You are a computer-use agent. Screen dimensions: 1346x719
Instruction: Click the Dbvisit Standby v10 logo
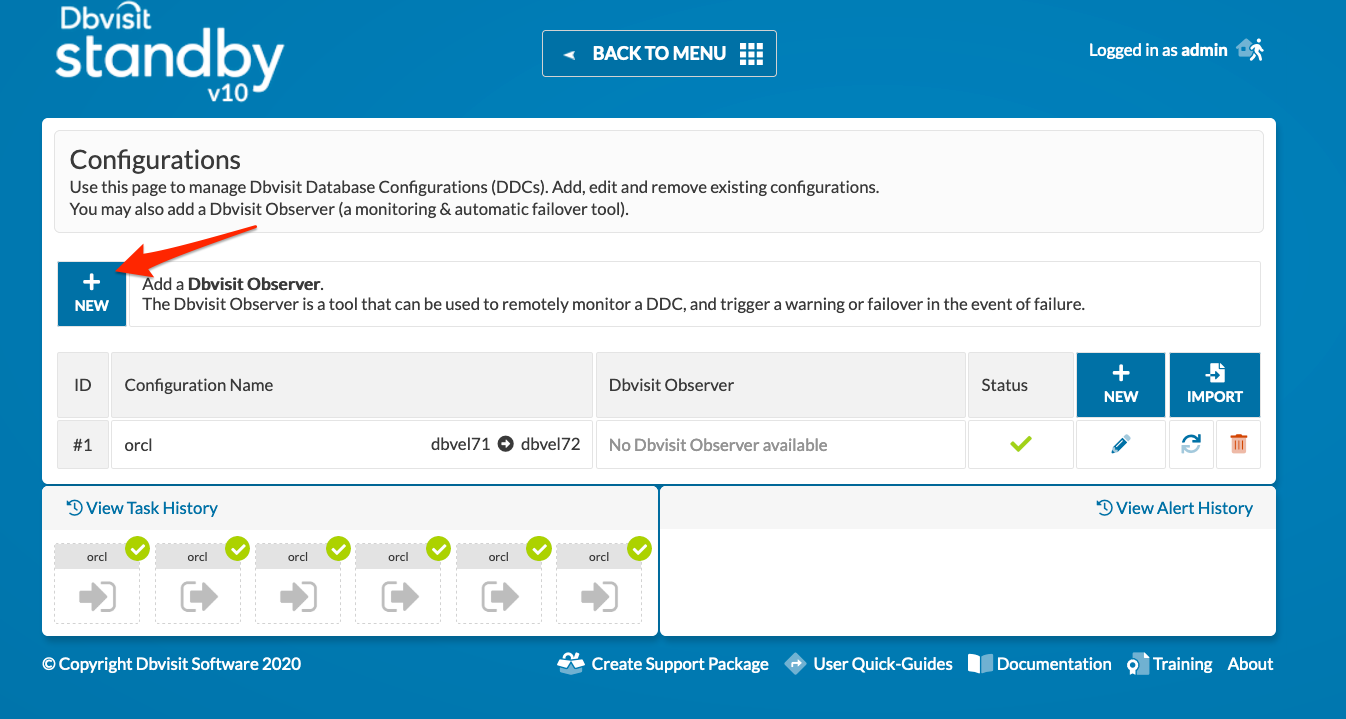[170, 53]
